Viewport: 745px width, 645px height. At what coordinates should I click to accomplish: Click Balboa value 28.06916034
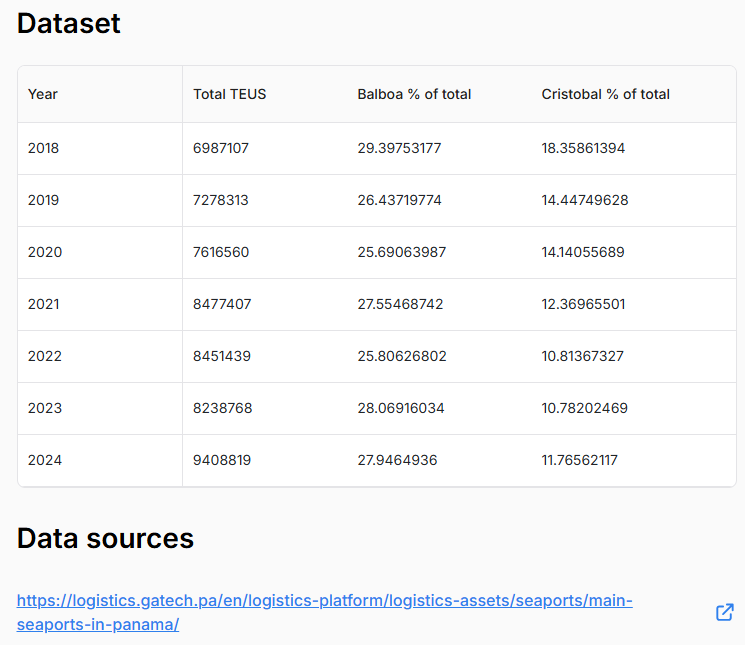tap(401, 408)
